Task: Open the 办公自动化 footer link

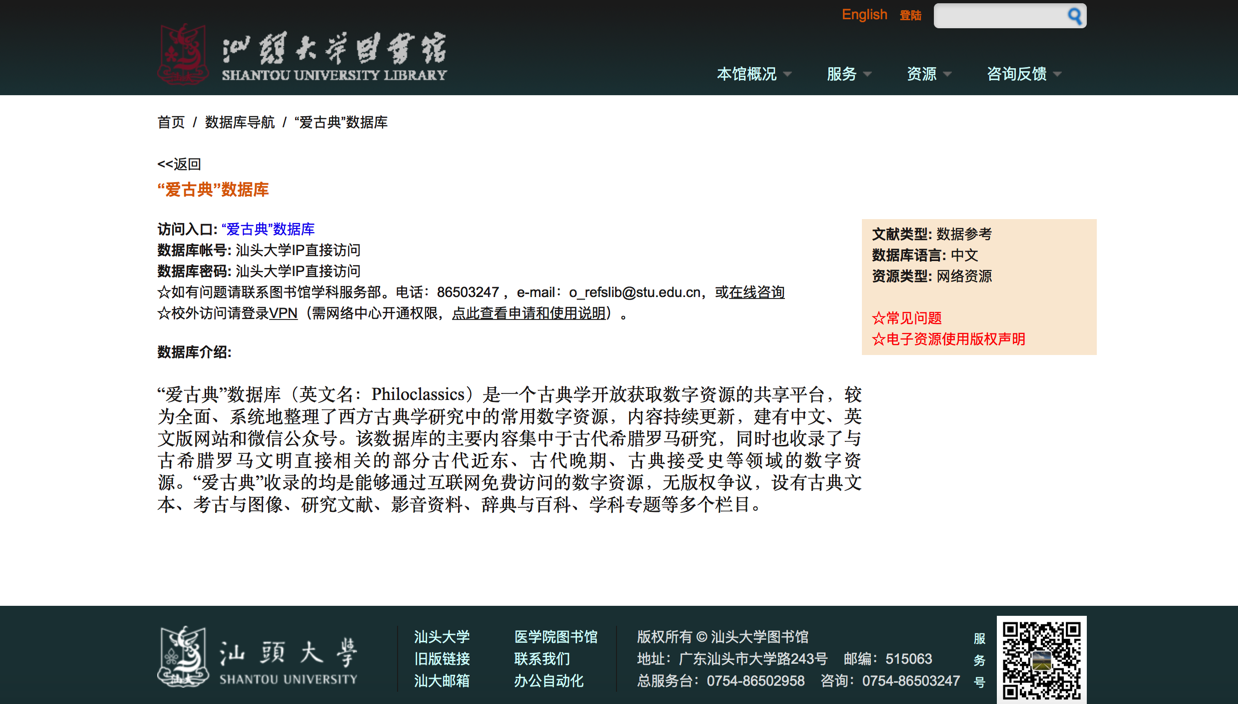Action: (x=549, y=681)
